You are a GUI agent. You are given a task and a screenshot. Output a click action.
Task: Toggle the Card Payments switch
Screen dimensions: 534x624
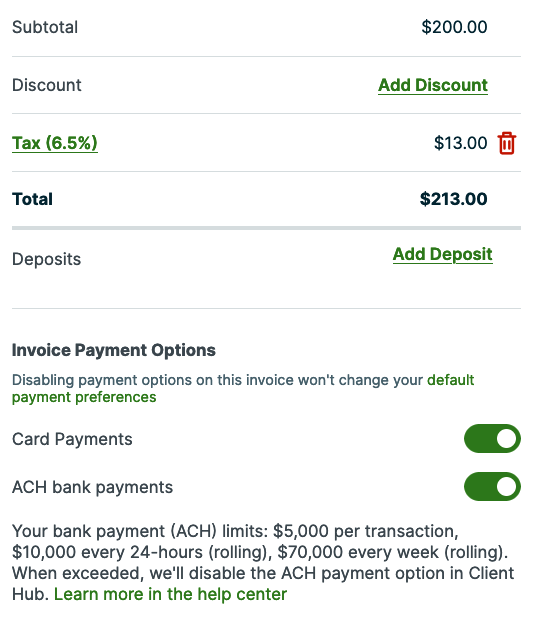492,439
